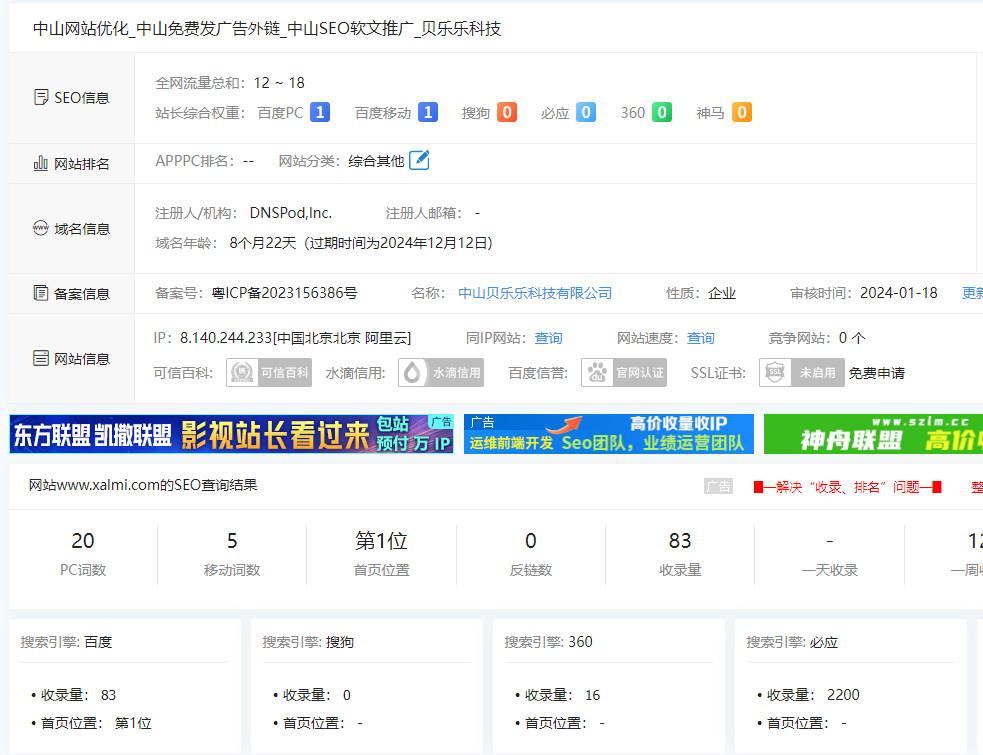Click the 网站www.xalmi.com的SEO查询结果 heading
This screenshot has height=755, width=983.
(x=143, y=485)
